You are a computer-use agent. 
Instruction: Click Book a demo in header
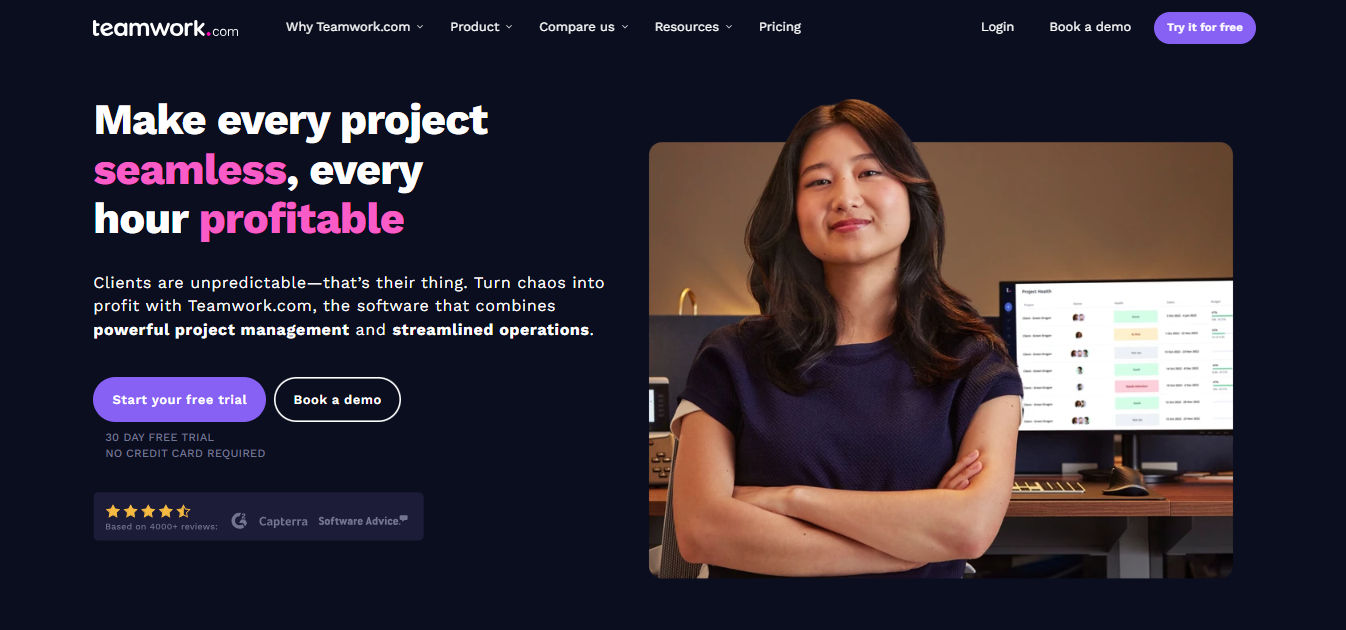(1090, 27)
